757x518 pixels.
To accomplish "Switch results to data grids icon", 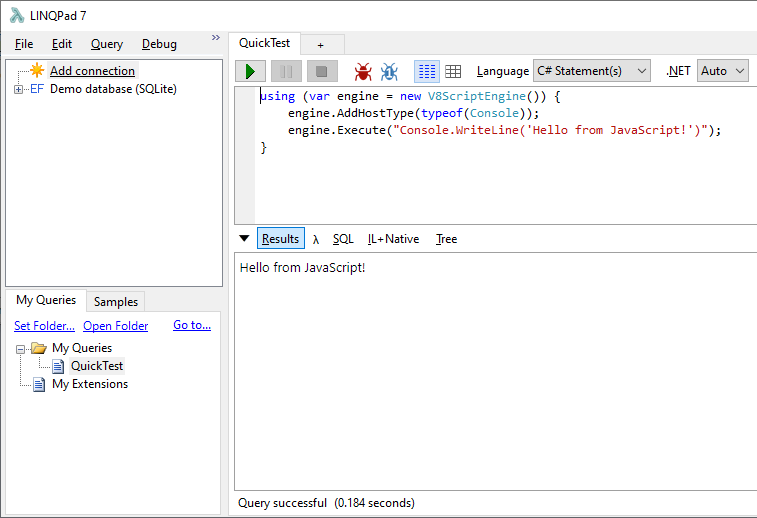I will pos(453,71).
